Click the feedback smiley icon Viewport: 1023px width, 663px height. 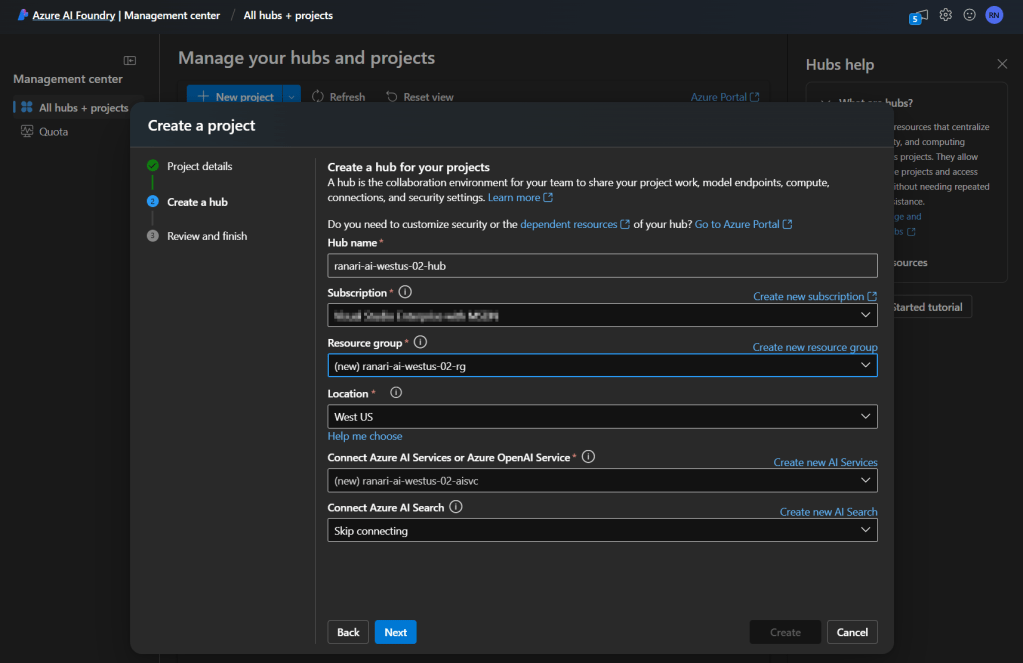tap(969, 15)
